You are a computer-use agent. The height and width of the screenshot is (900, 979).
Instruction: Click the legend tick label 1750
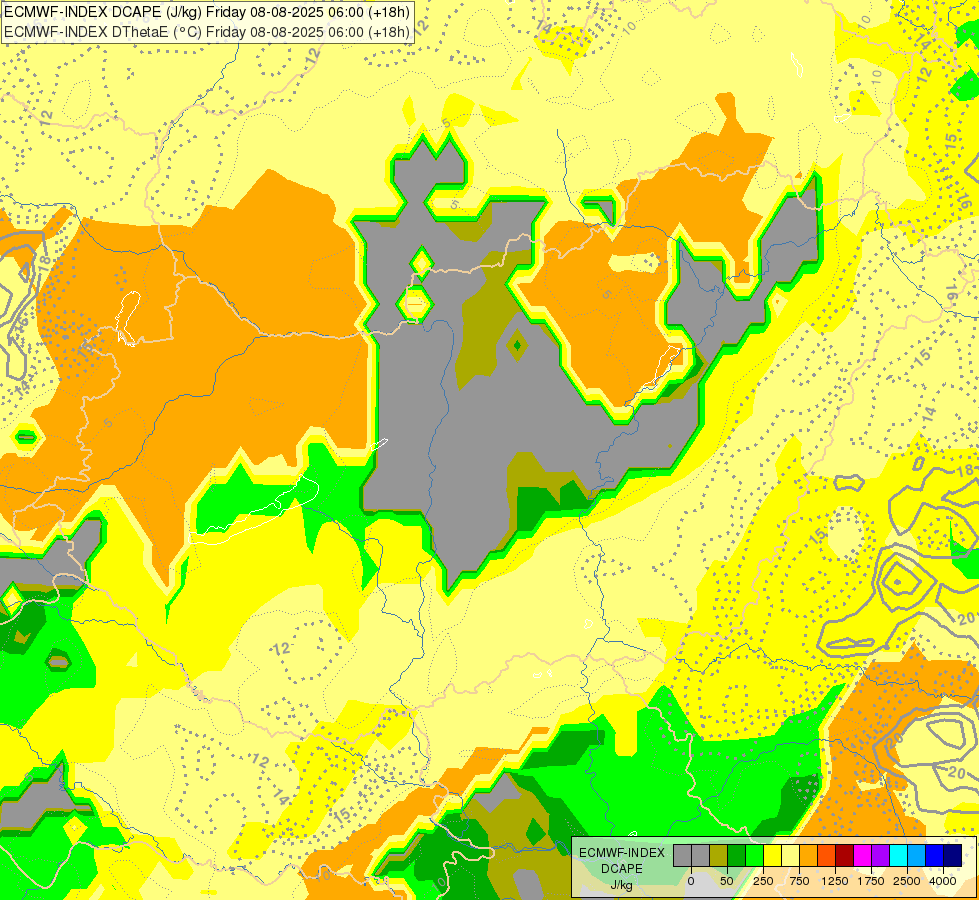point(871,881)
